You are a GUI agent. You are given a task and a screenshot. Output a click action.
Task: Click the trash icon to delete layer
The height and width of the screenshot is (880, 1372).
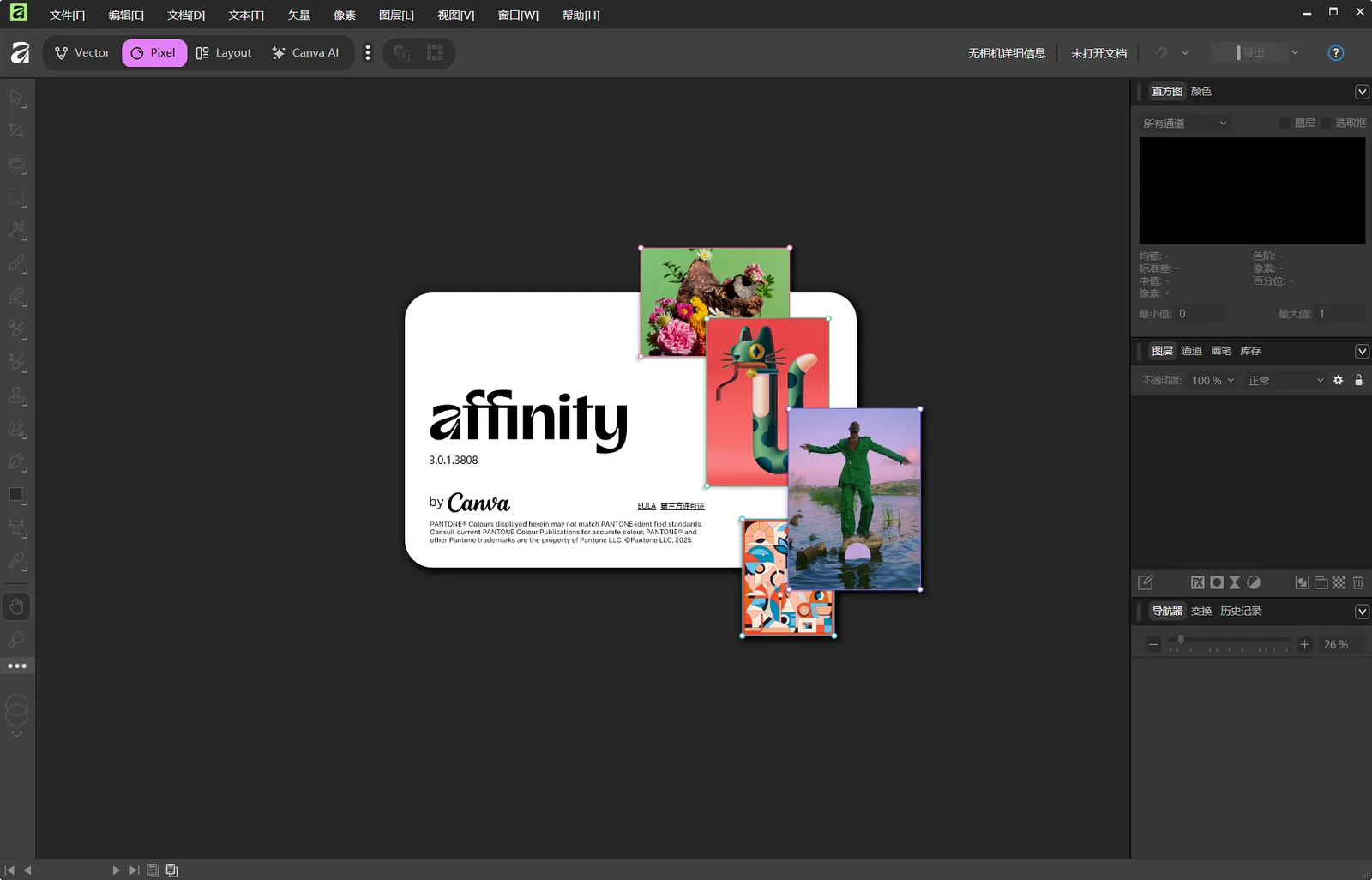[x=1357, y=582]
